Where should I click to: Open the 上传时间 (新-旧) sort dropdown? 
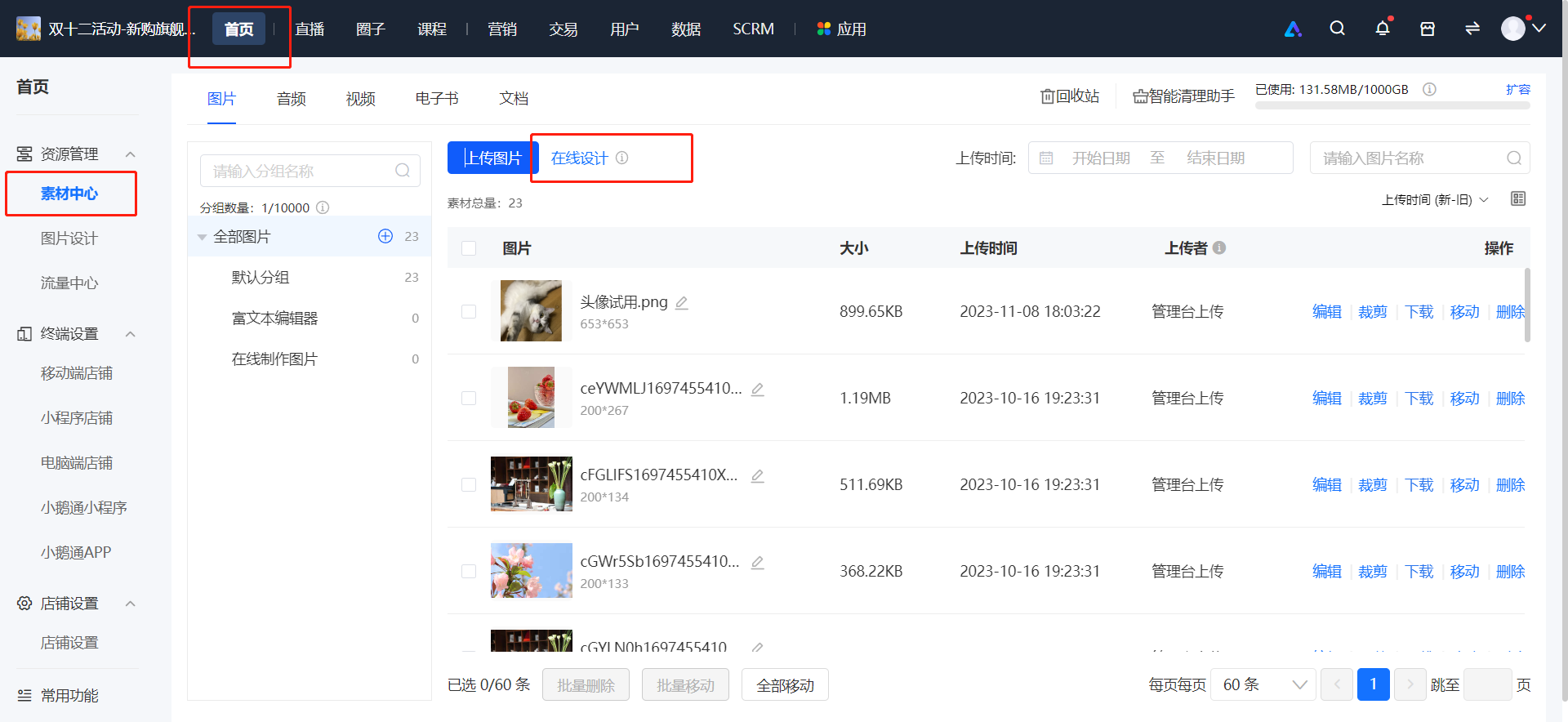coord(1435,200)
